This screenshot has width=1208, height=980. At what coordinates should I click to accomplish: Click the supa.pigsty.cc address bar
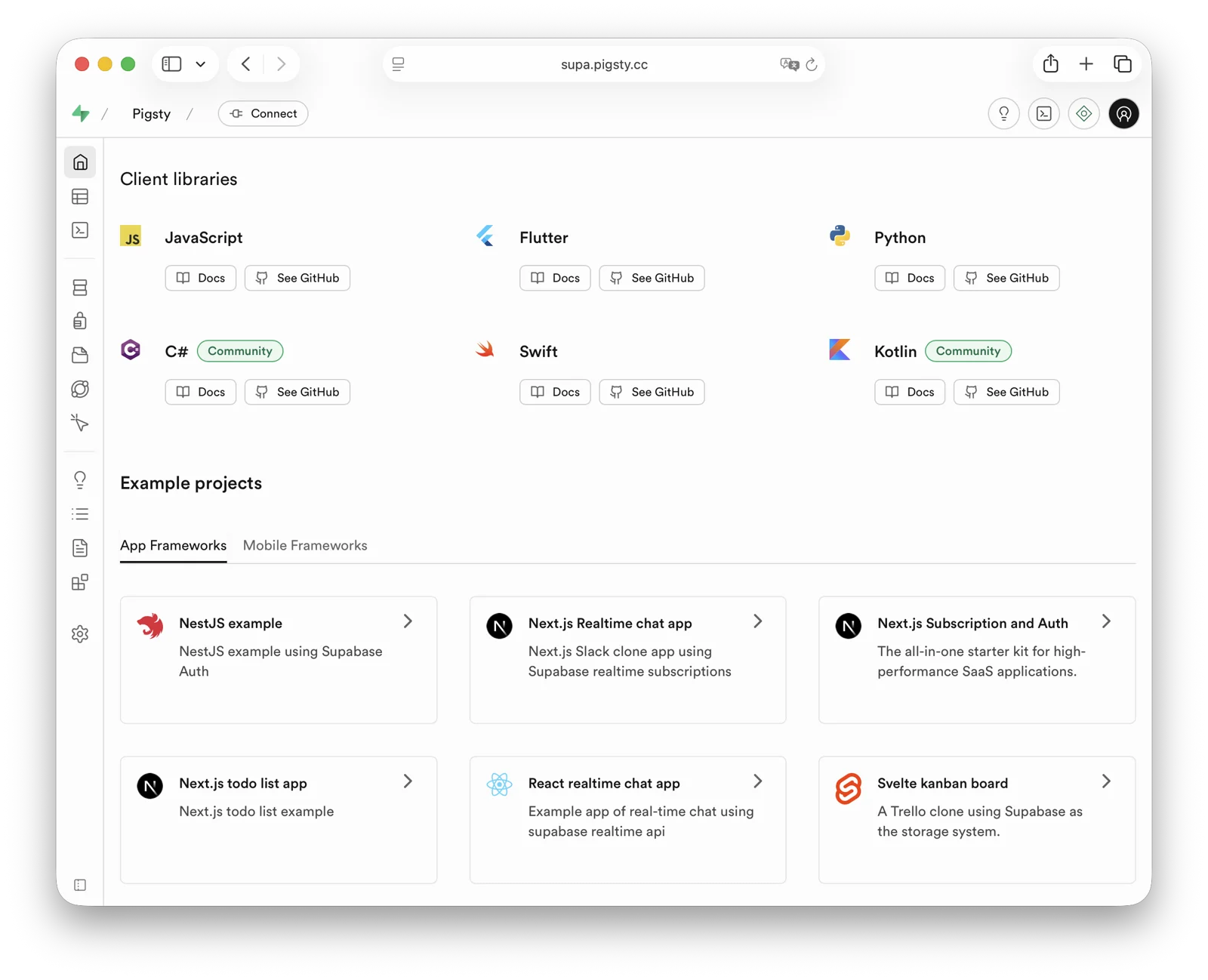pos(603,64)
